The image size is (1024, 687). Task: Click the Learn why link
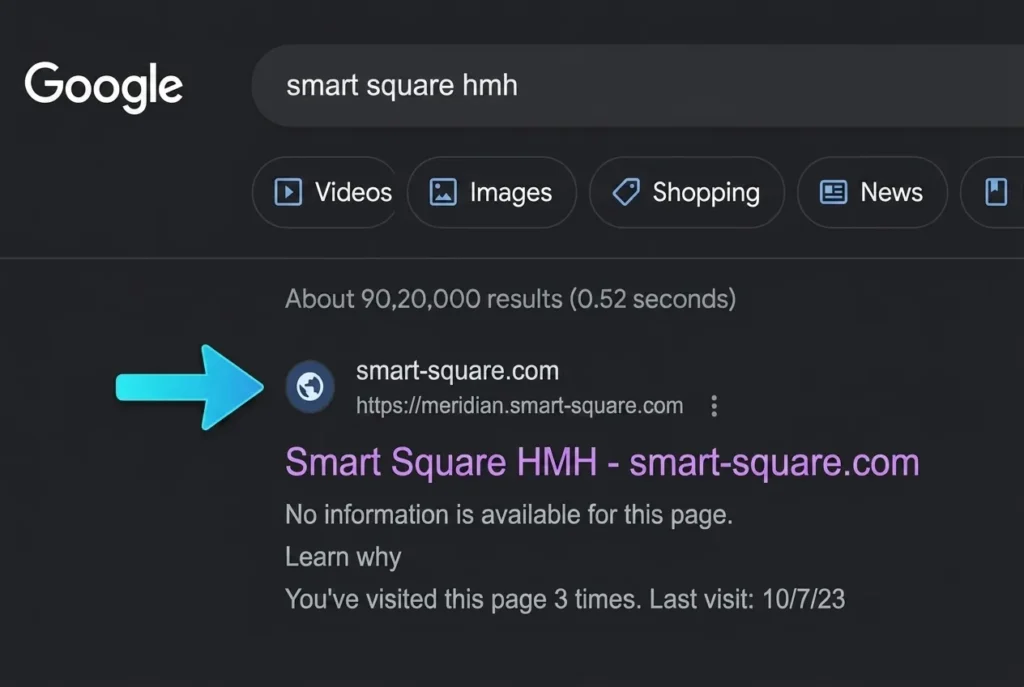343,557
